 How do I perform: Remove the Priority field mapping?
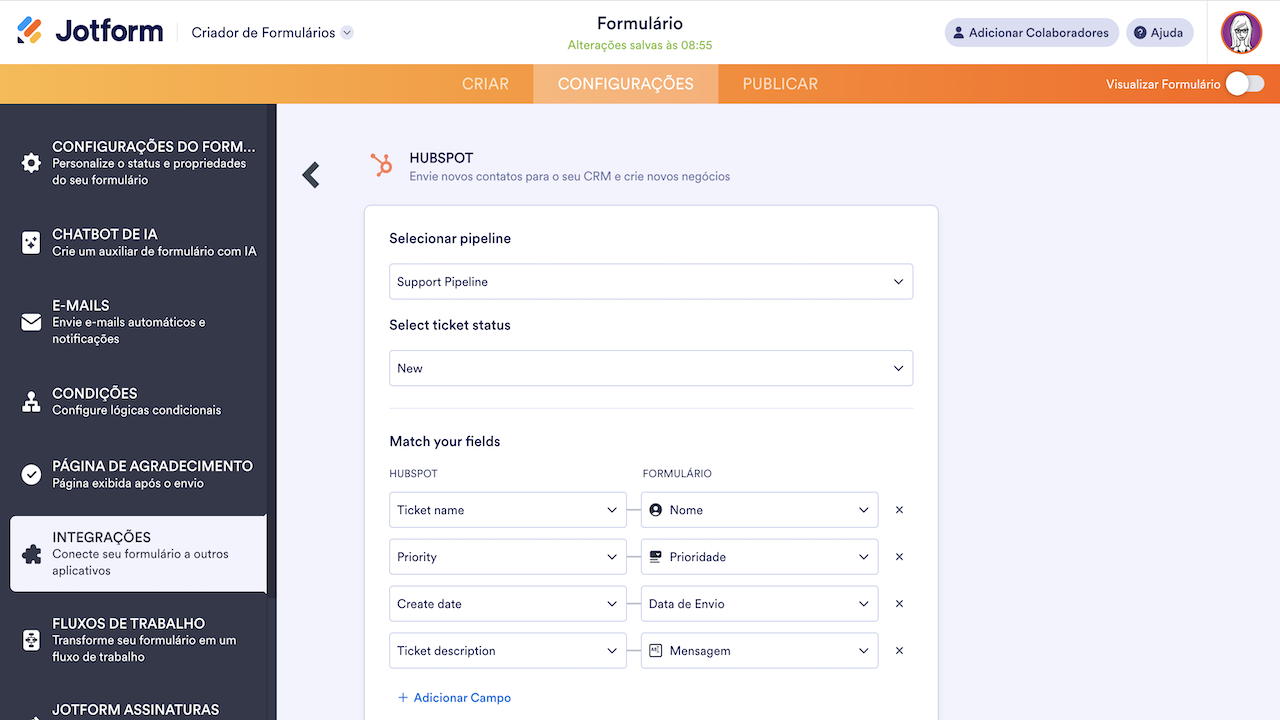898,557
